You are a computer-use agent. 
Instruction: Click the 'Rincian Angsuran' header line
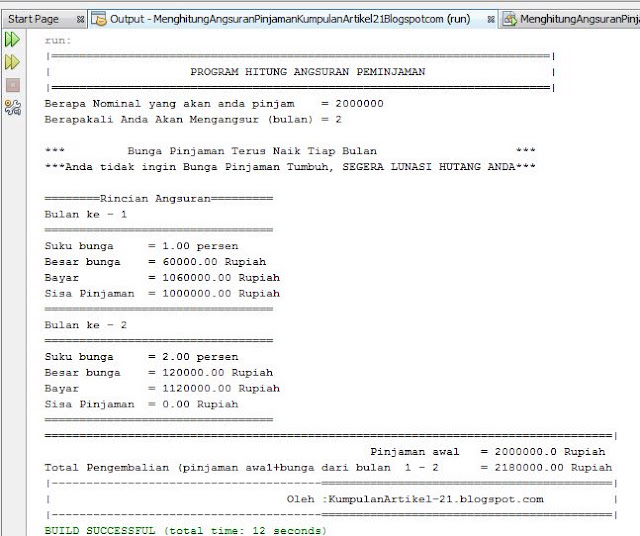(x=159, y=199)
